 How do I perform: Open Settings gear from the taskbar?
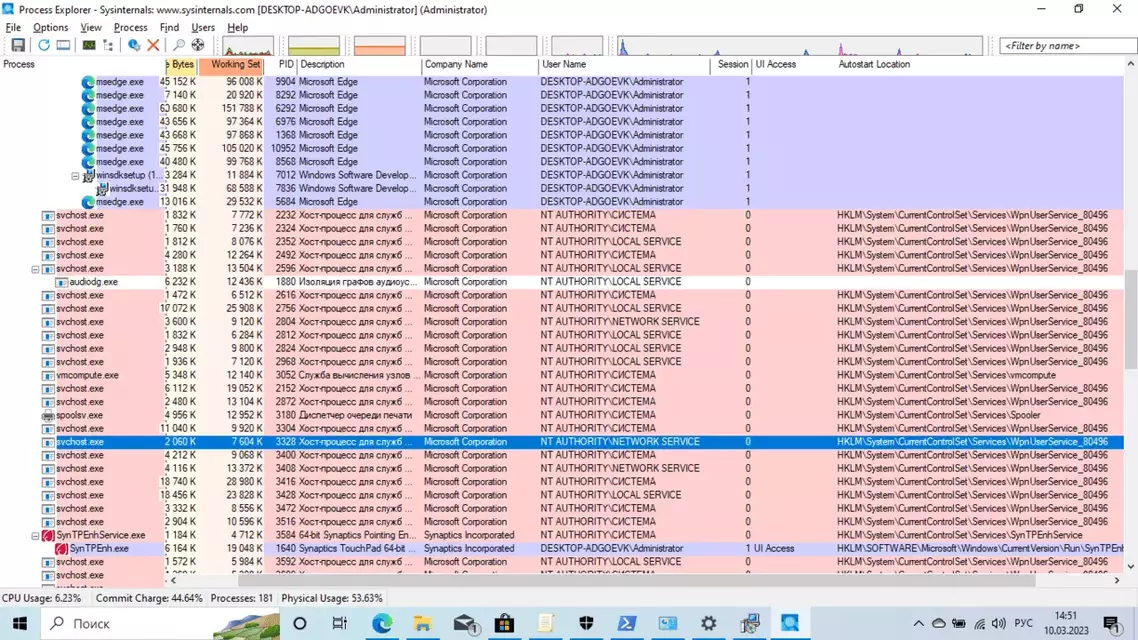click(x=708, y=623)
